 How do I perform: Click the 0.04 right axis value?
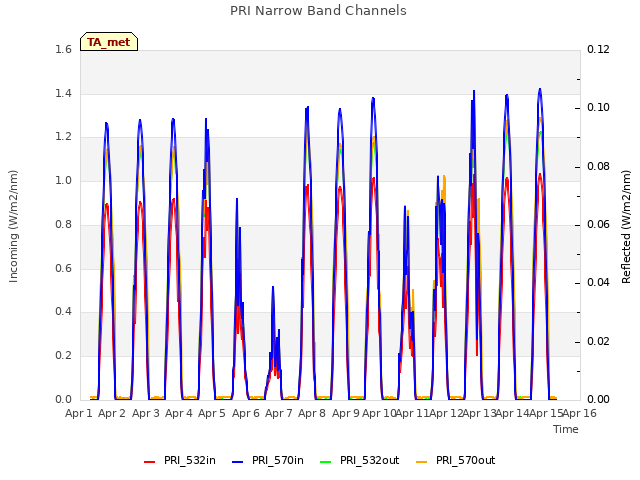[598, 283]
